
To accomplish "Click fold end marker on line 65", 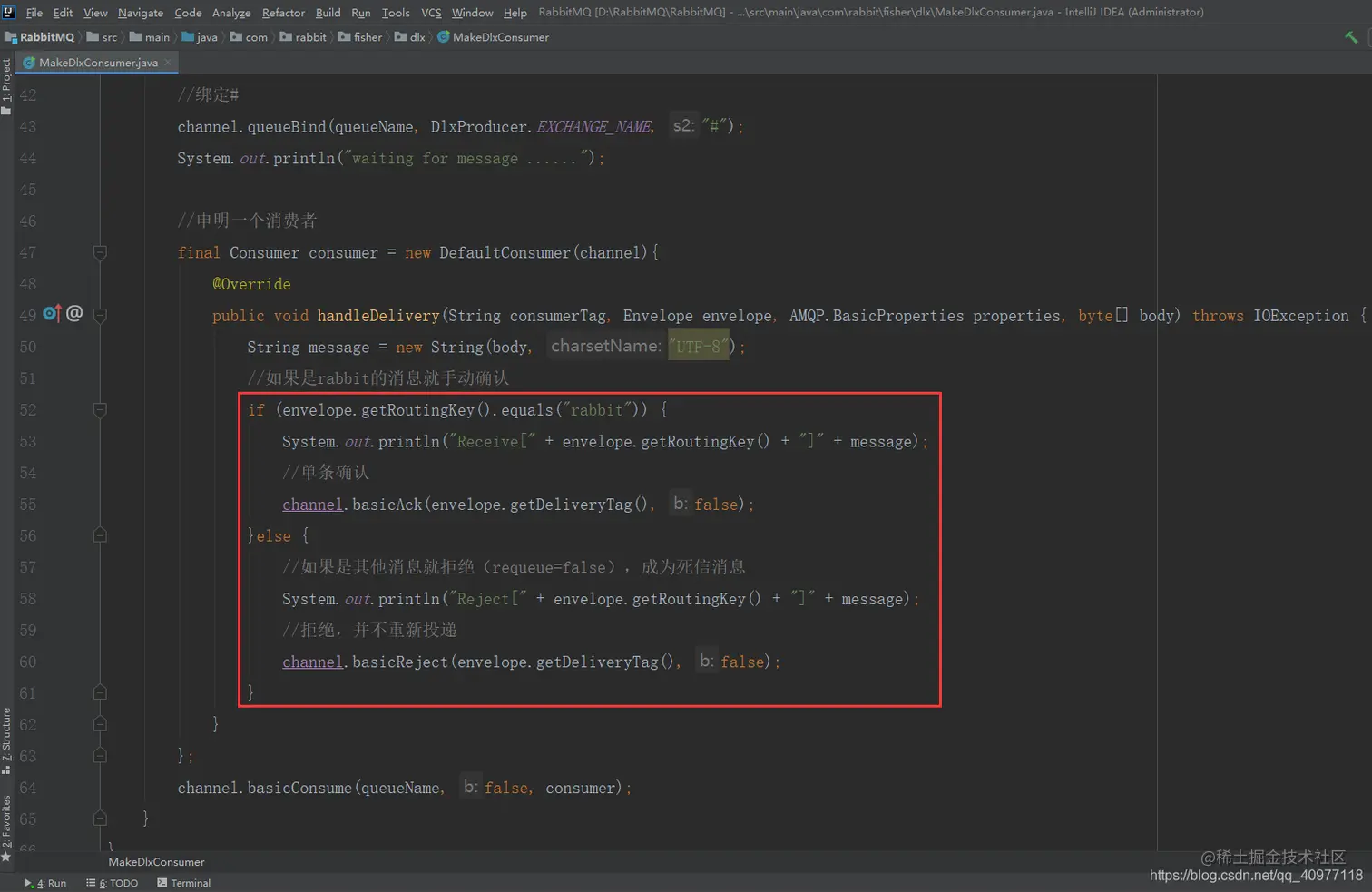I will click(x=100, y=818).
